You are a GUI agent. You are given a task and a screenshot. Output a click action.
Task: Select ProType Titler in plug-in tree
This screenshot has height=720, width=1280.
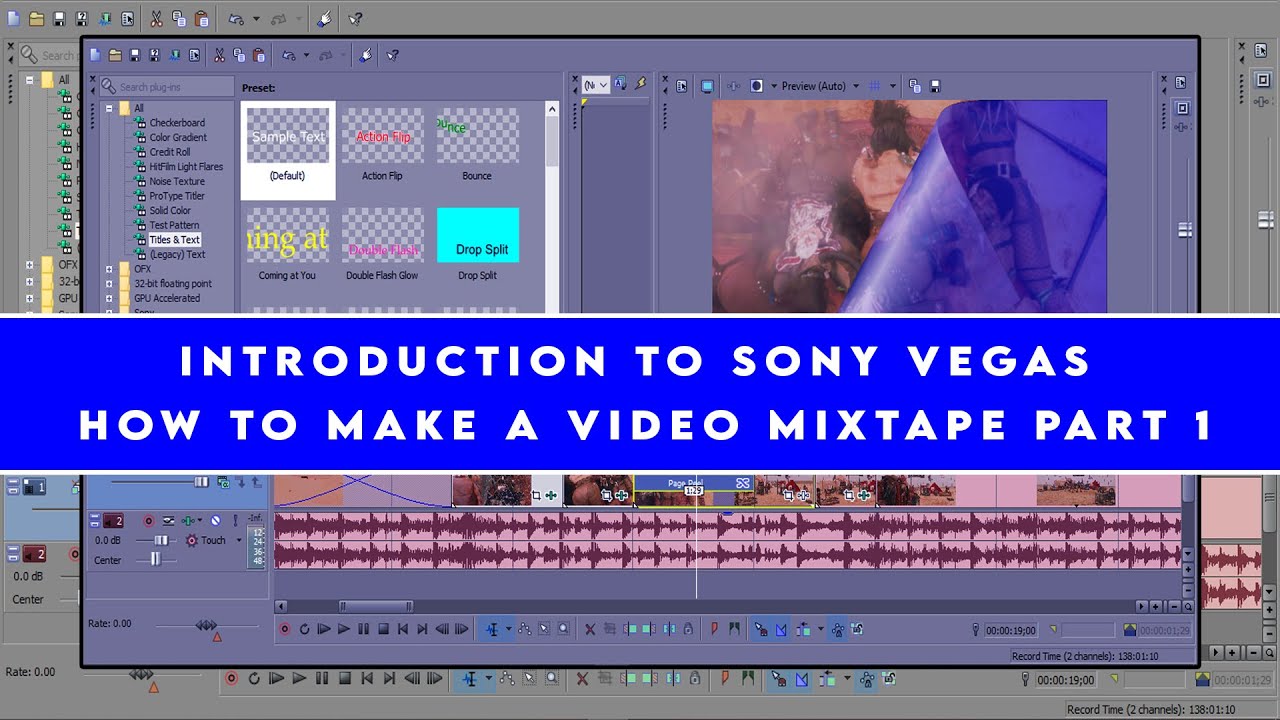pyautogui.click(x=177, y=196)
